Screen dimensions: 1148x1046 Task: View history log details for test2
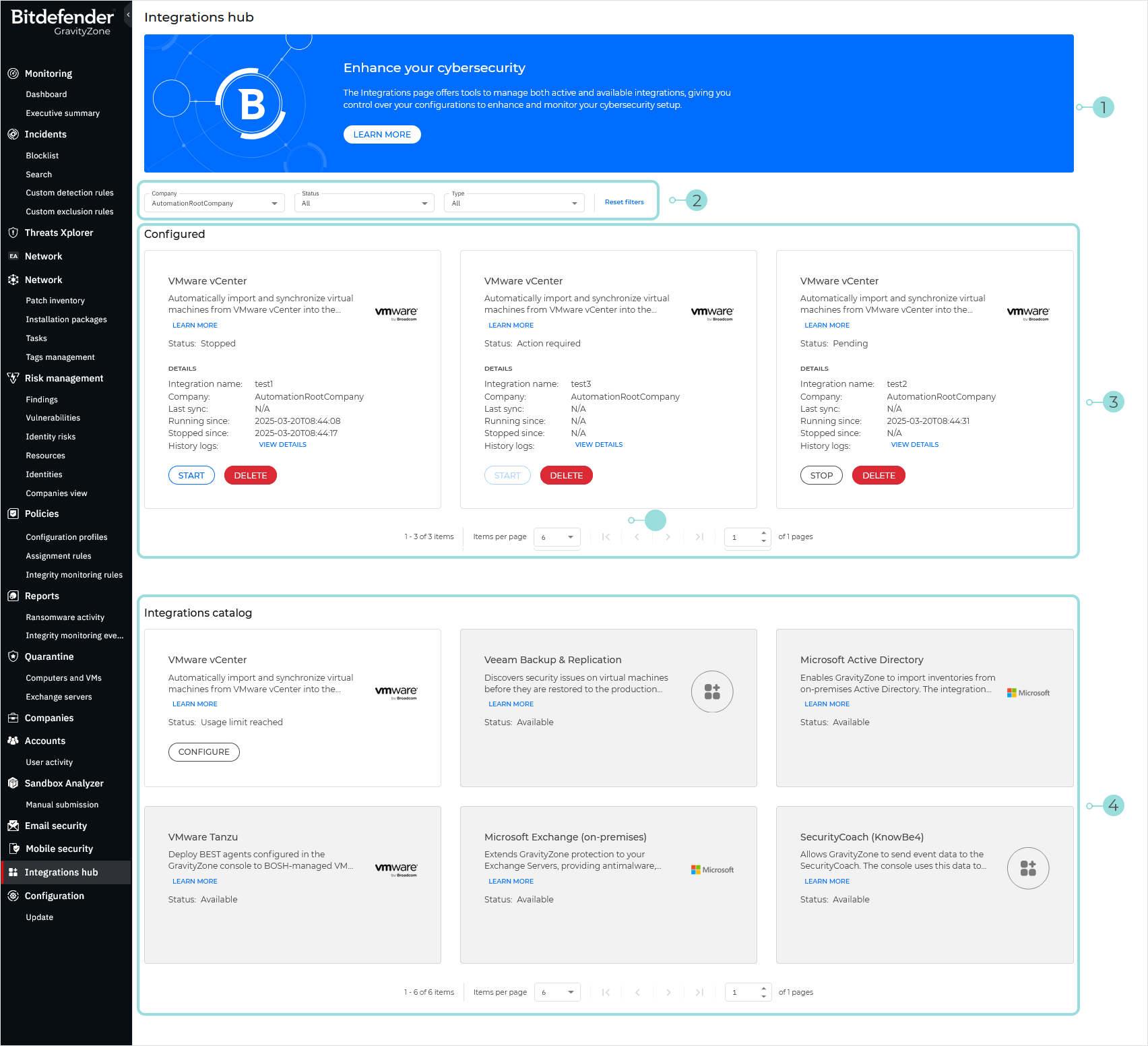click(x=915, y=445)
